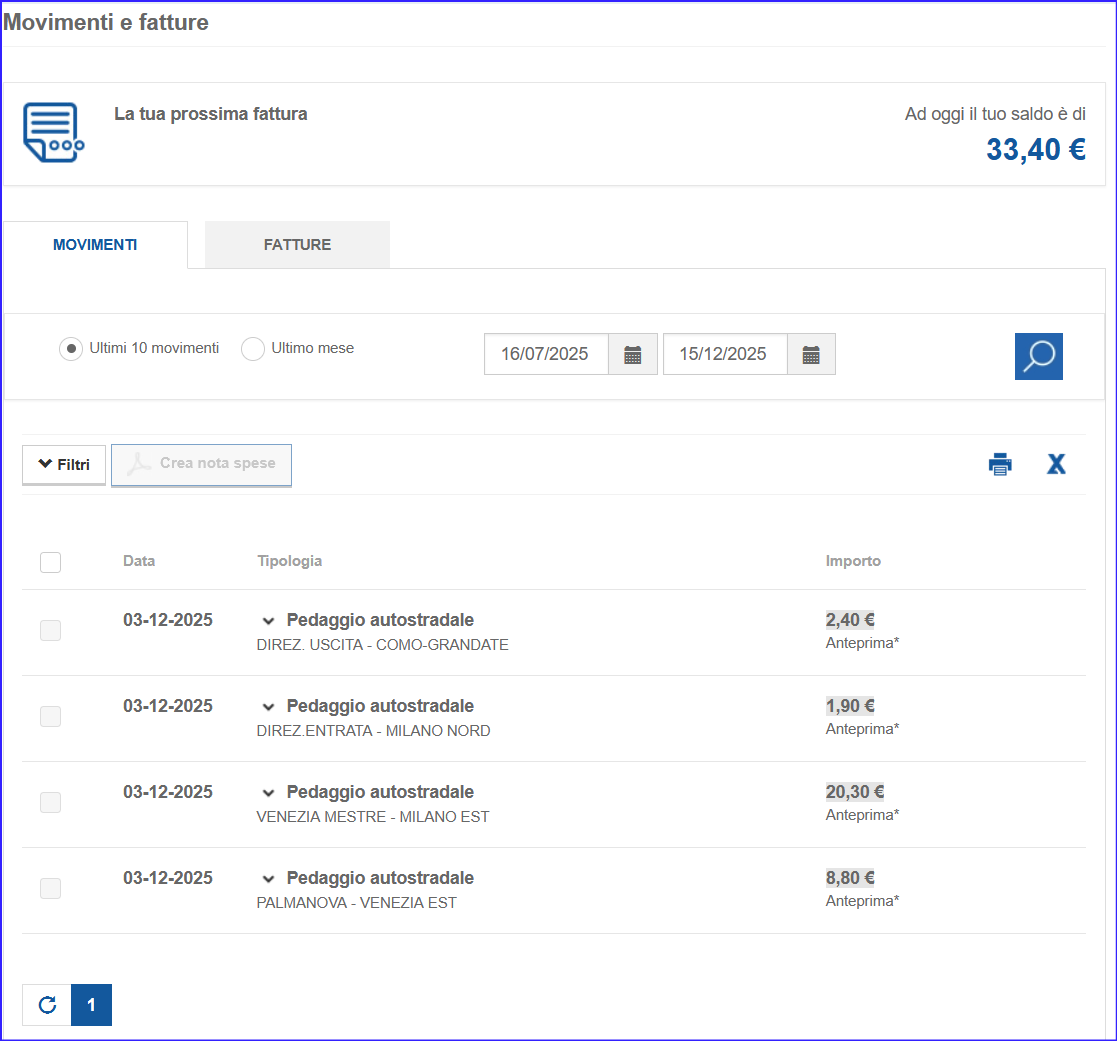The width and height of the screenshot is (1117, 1041).
Task: Select the Ultimi 10 movimenti radio
Action: (x=71, y=348)
